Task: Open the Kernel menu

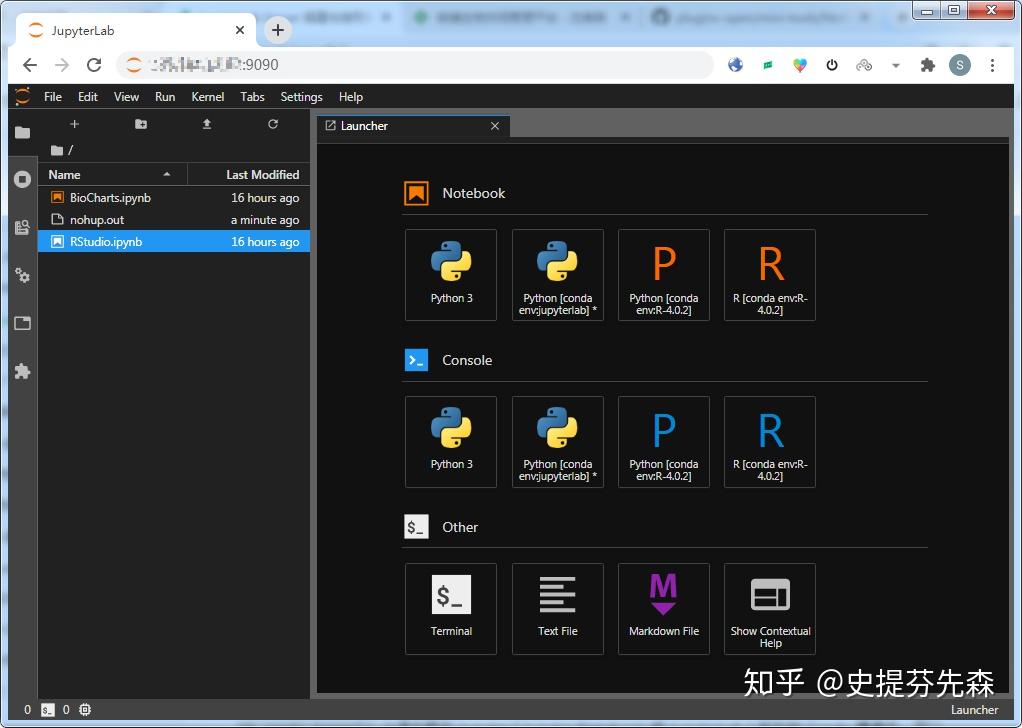Action: pos(207,97)
